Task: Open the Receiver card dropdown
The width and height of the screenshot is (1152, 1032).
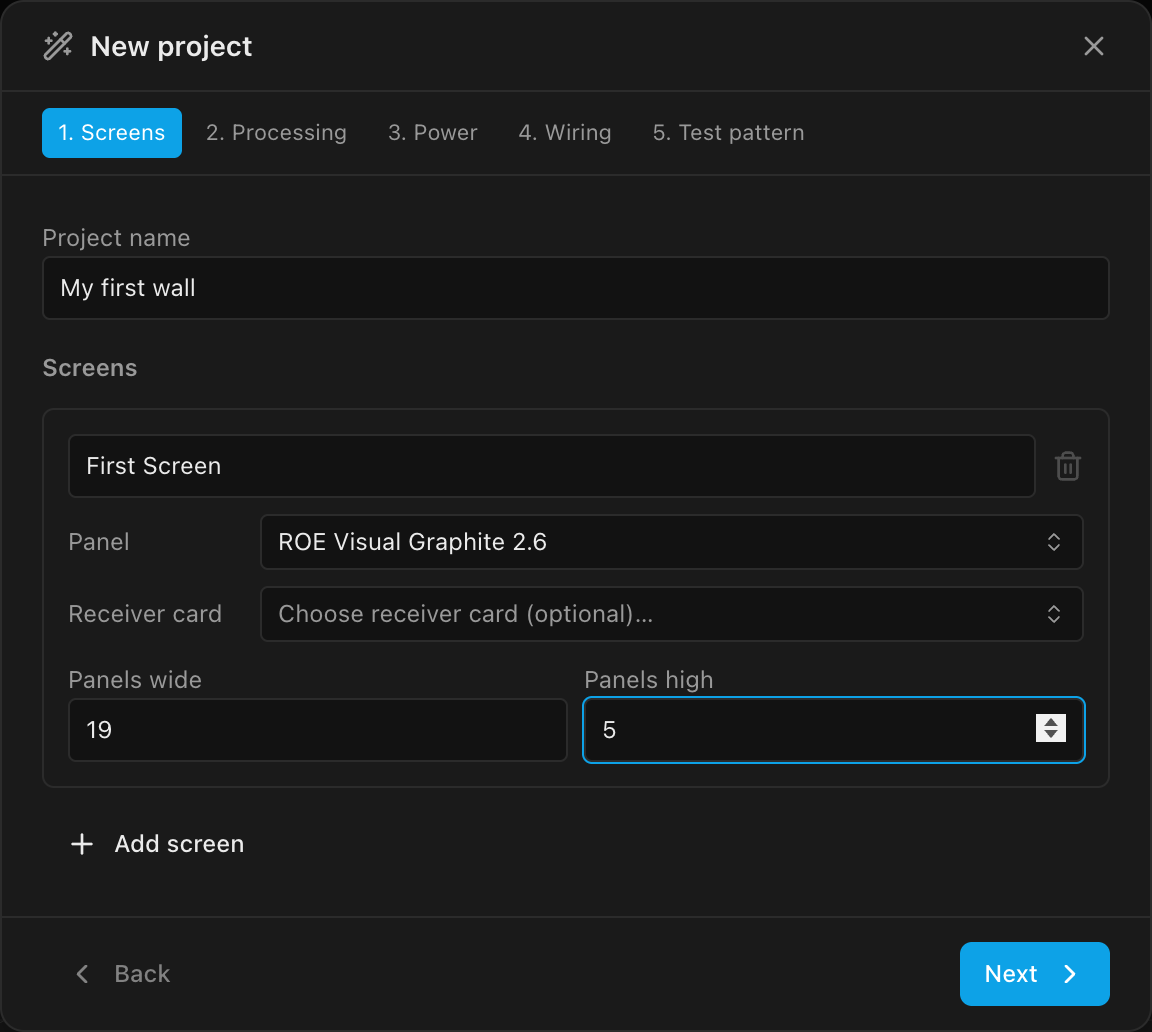Action: point(672,614)
